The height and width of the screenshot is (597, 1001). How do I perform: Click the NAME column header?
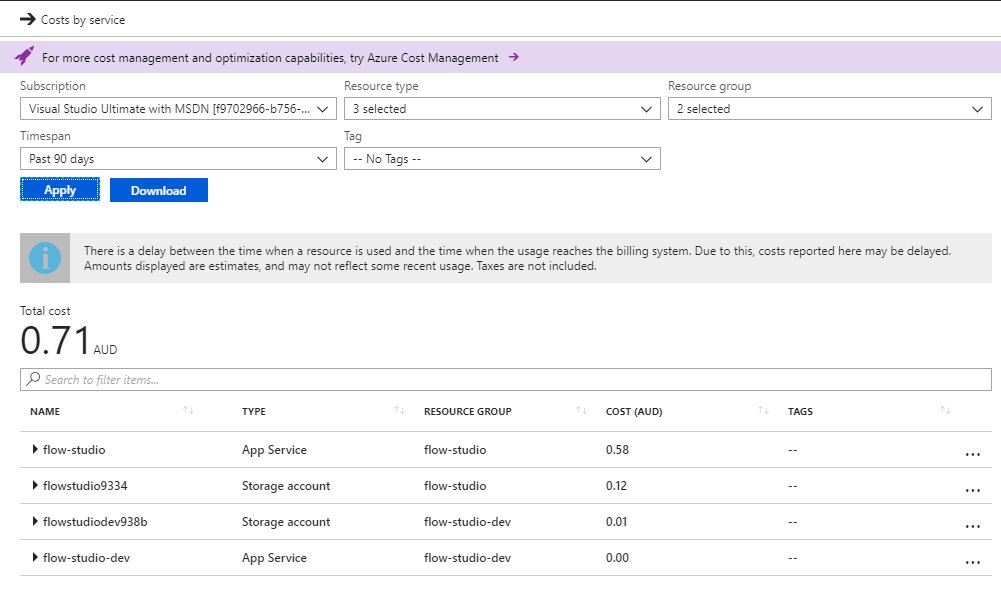(x=45, y=411)
